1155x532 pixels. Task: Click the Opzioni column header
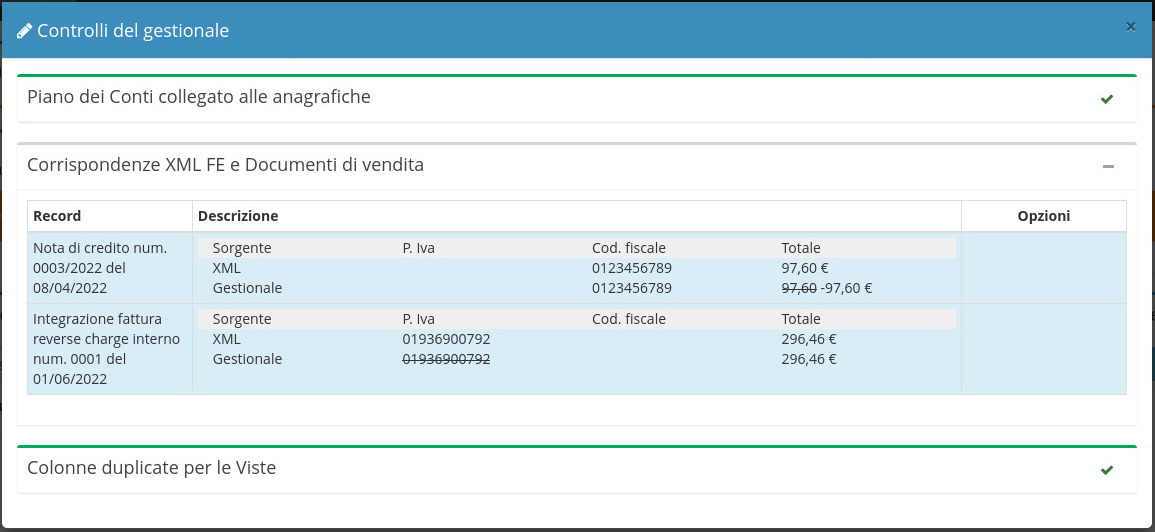tap(1043, 216)
